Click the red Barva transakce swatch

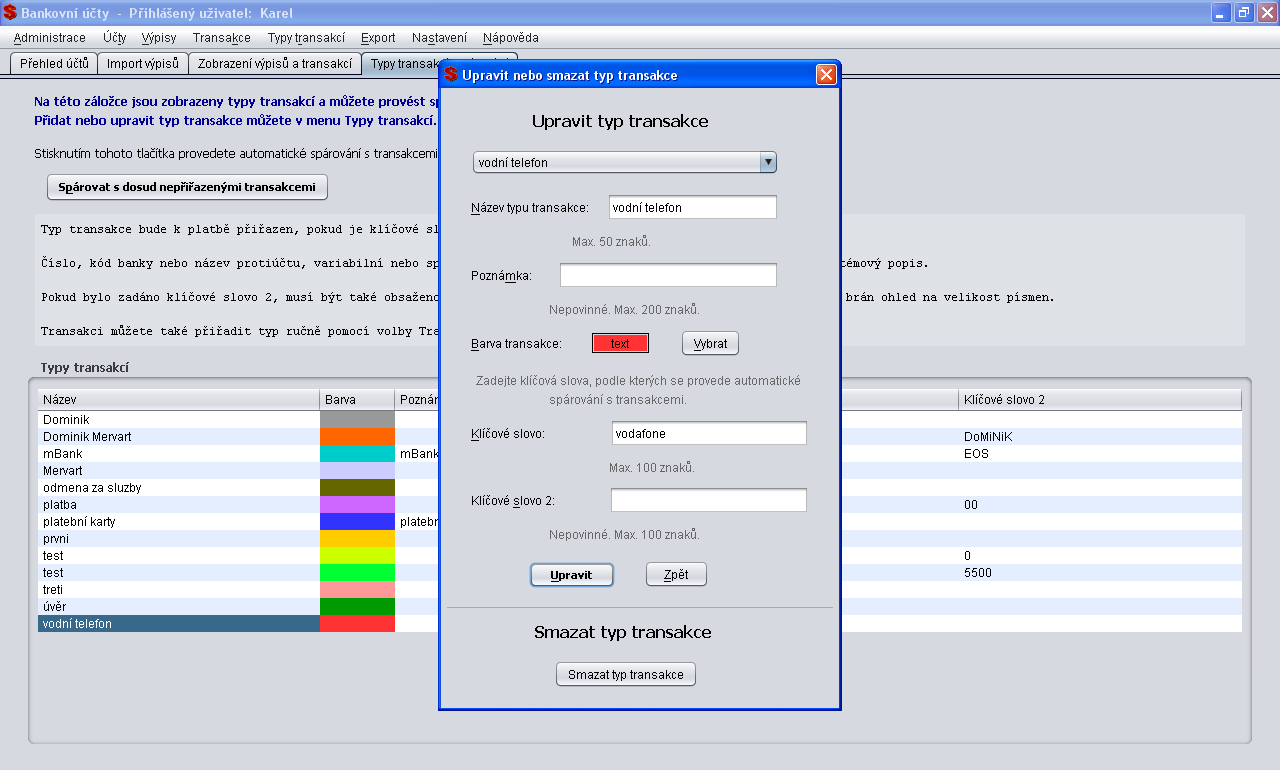coord(620,343)
